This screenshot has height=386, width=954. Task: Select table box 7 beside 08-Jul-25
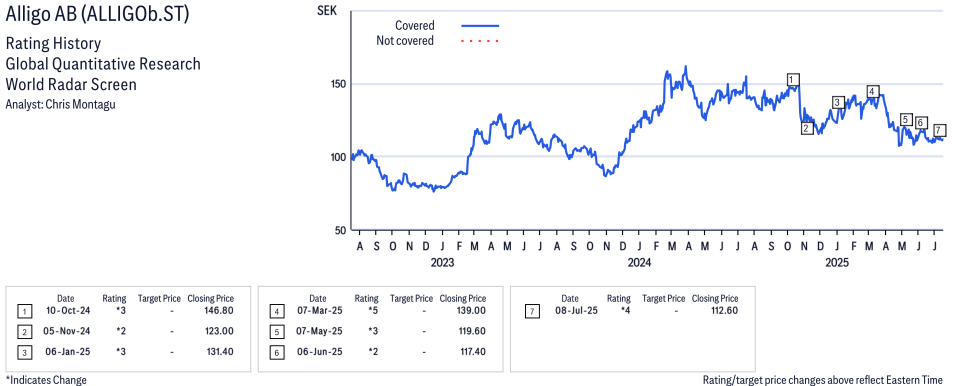532,312
